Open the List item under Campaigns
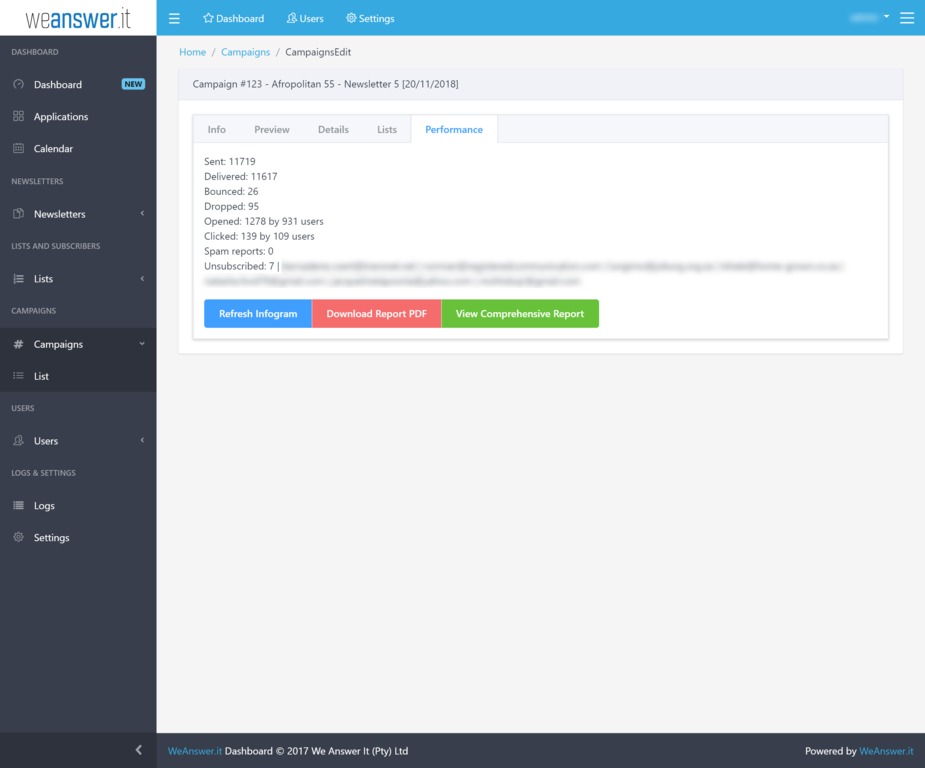 coord(41,376)
